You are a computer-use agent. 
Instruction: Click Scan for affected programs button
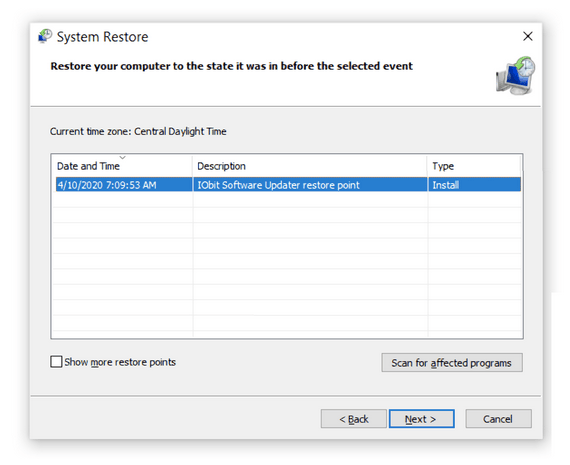tap(452, 362)
